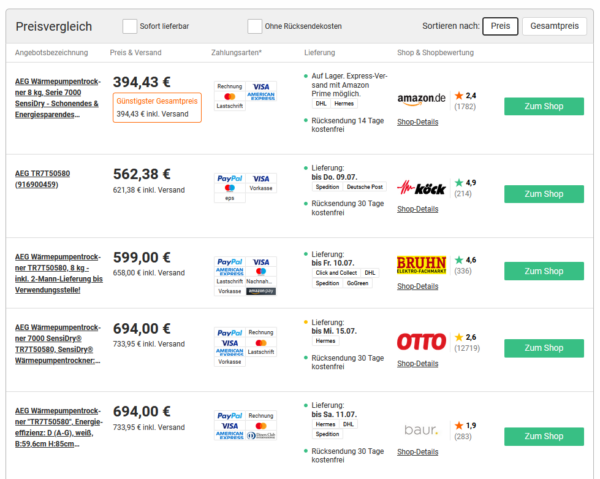This screenshot has height=479, width=600.
Task: Click the 1,9 star rating of baur
Action: point(465,426)
